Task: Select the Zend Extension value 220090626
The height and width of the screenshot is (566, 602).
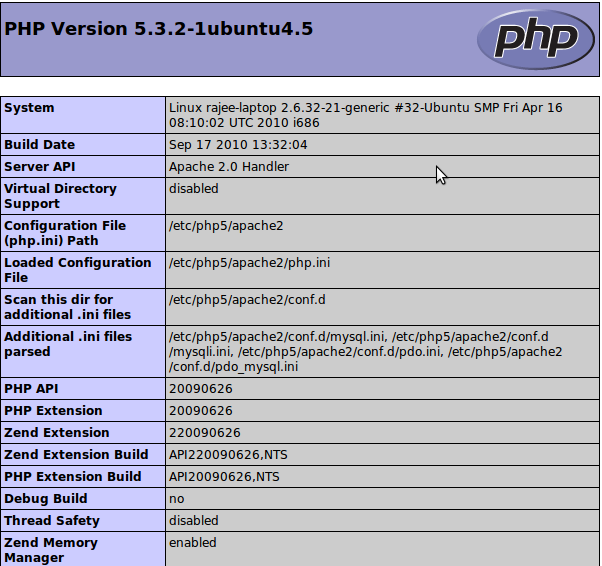Action: coord(205,433)
